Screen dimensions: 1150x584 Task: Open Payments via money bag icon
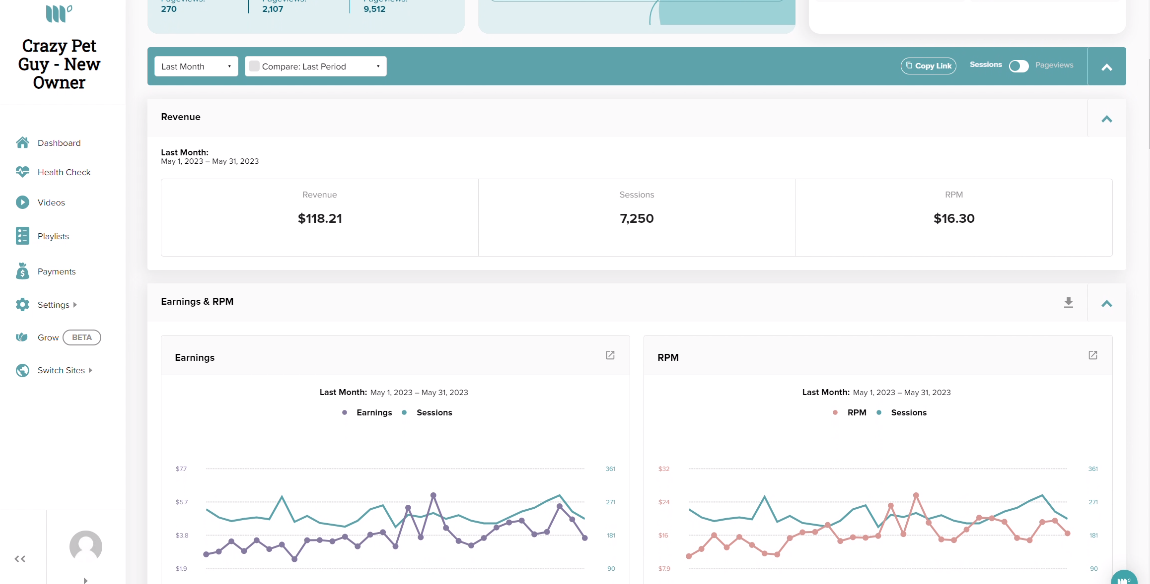tap(23, 271)
